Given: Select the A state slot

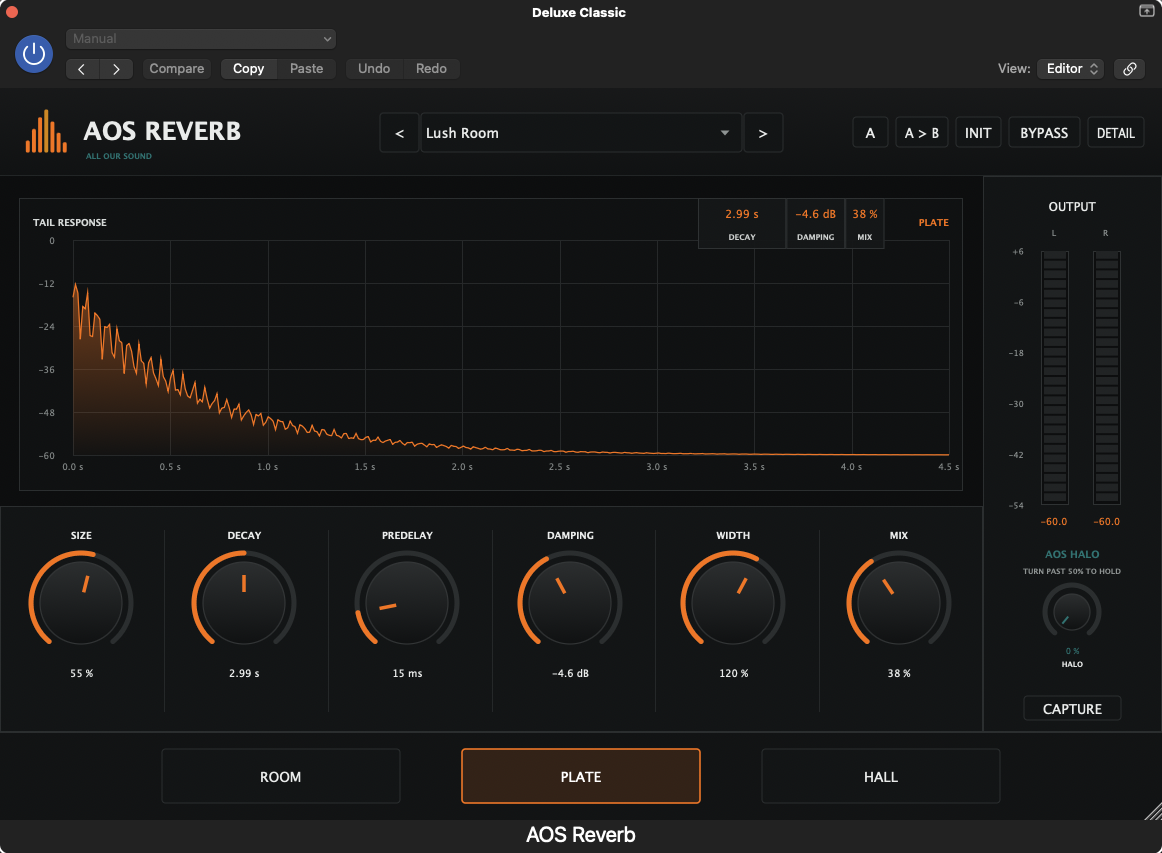Looking at the screenshot, I should (x=870, y=133).
